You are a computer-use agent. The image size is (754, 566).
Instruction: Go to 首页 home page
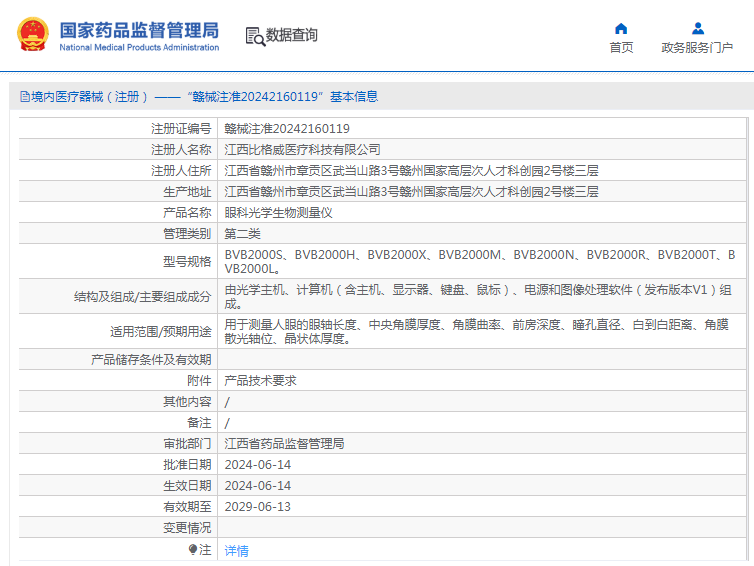[x=621, y=48]
